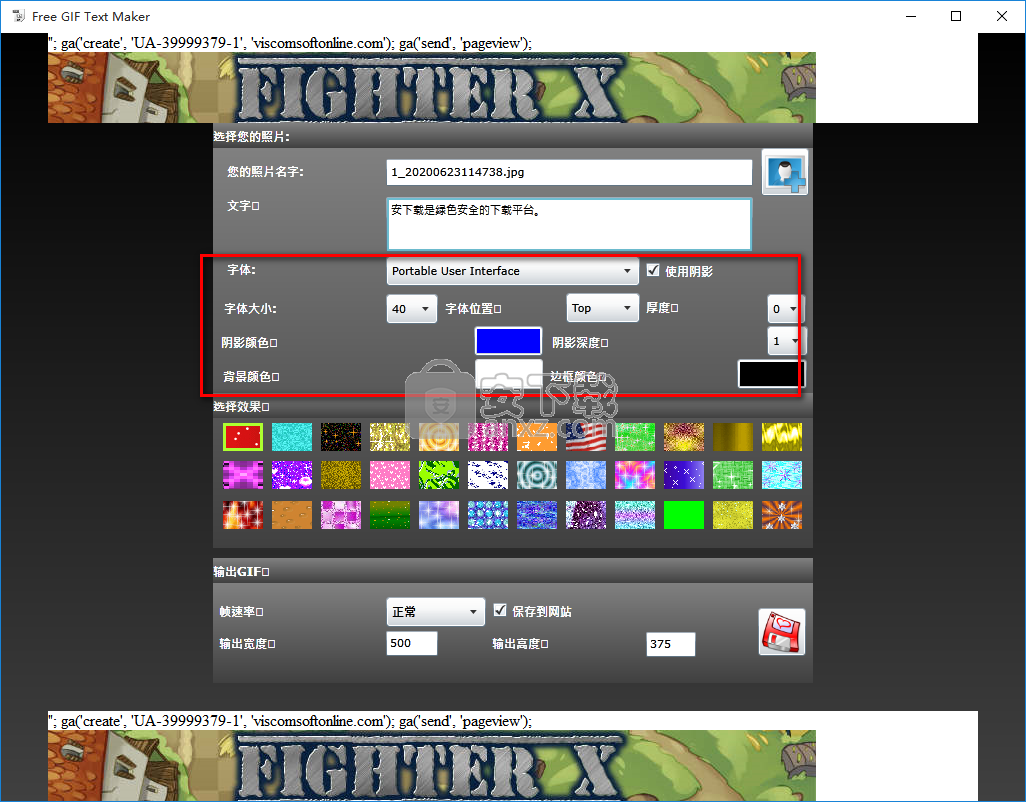Pick the dark blue effect with white crosses
The image size is (1026, 802).
[684, 476]
